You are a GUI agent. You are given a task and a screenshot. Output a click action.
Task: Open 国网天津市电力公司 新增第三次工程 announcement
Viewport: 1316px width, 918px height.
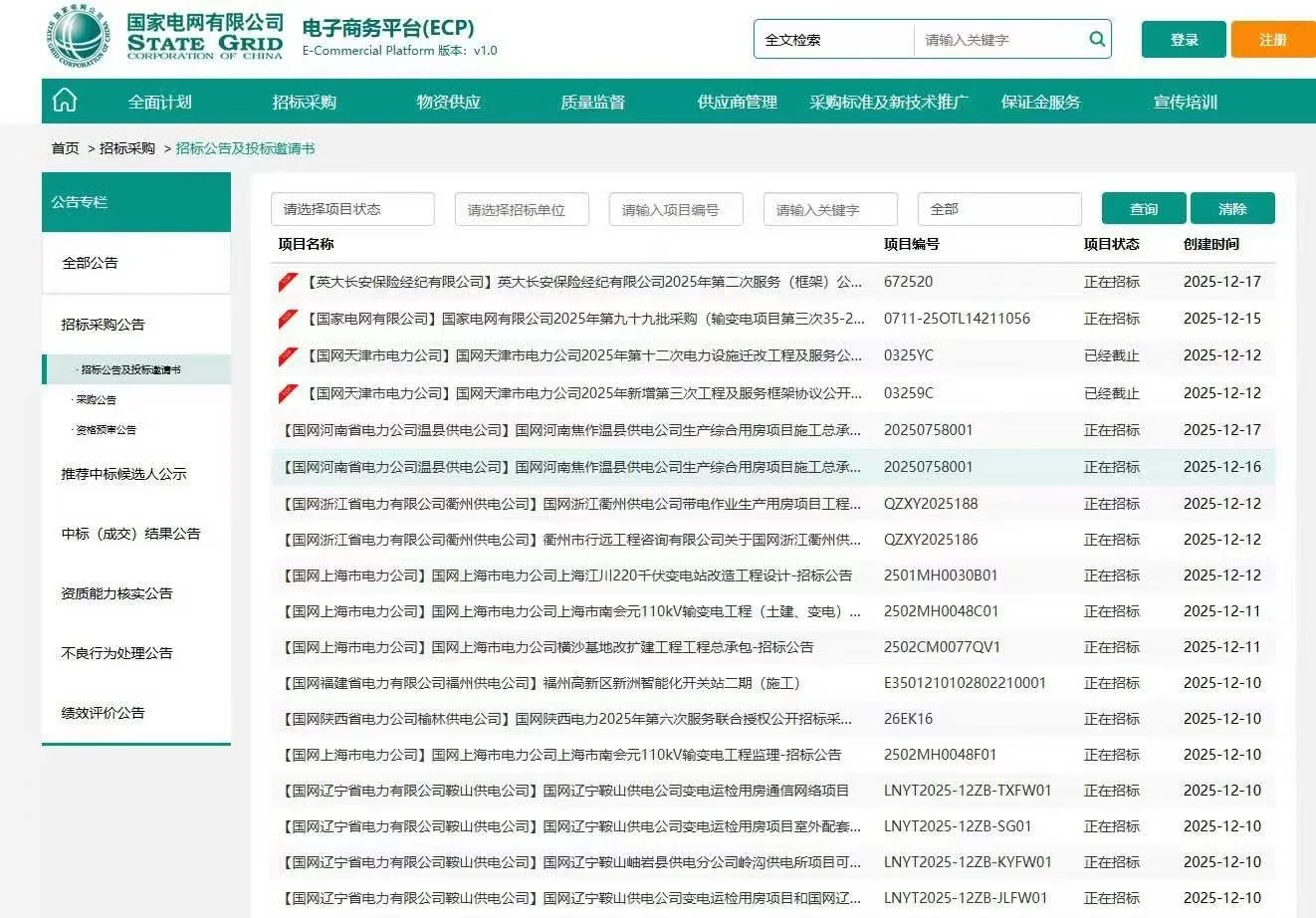(x=584, y=393)
